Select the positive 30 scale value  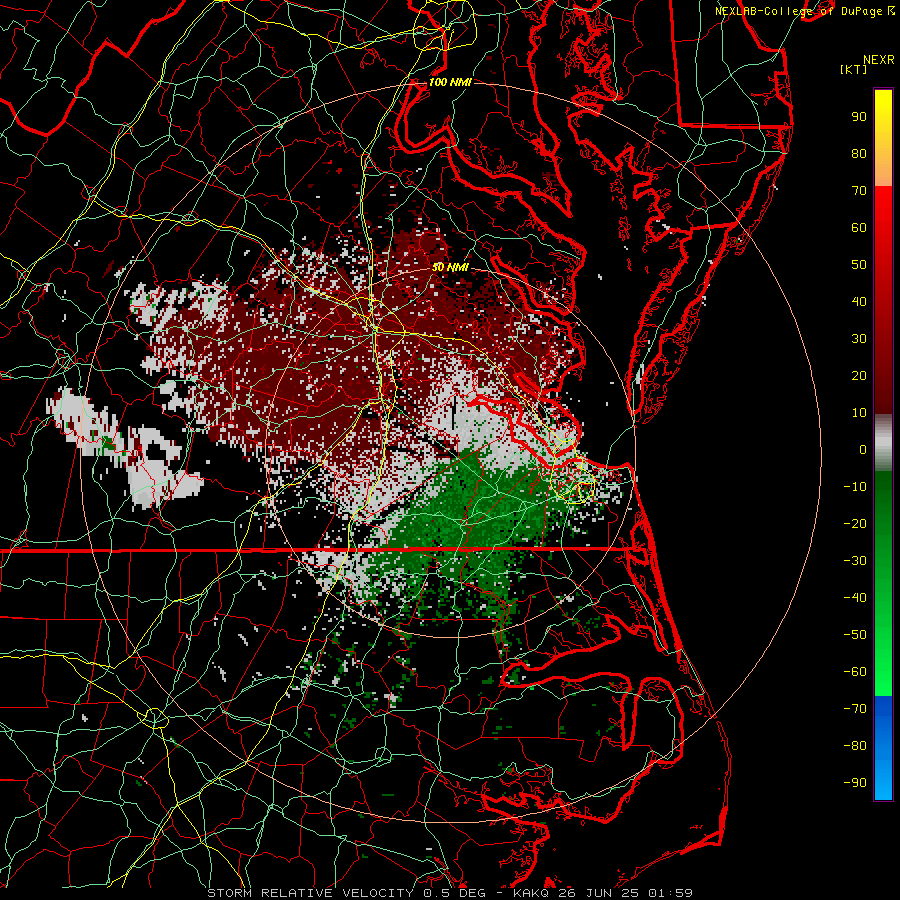859,339
